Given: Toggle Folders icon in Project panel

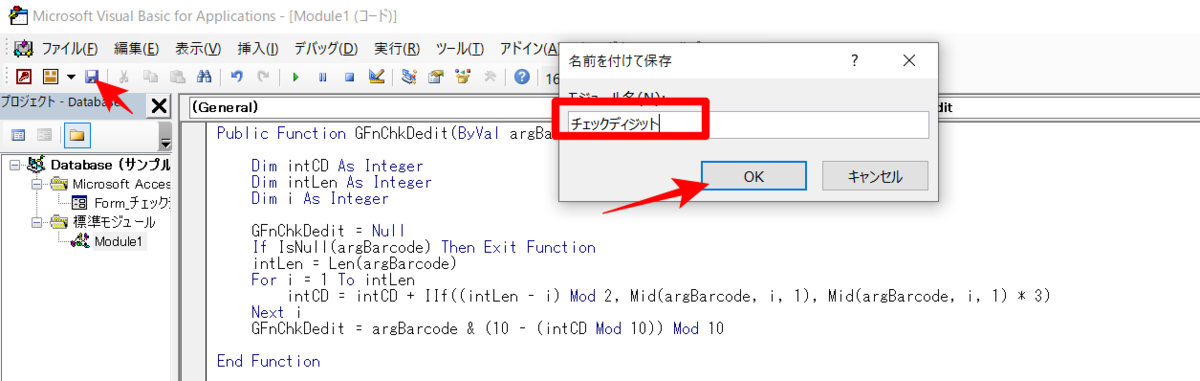Looking at the screenshot, I should 76,135.
